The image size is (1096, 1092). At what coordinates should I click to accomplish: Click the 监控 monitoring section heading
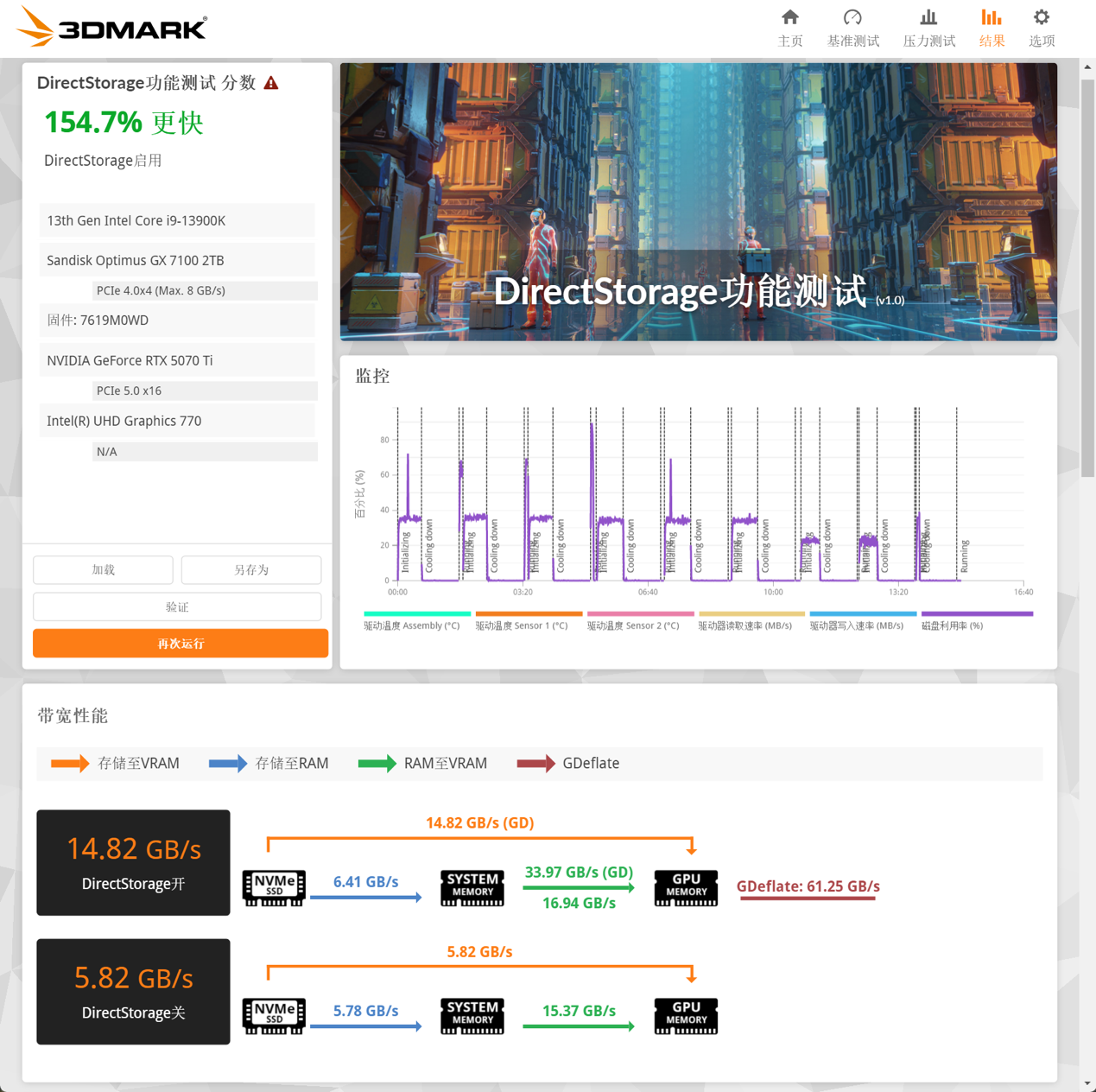pos(373,377)
